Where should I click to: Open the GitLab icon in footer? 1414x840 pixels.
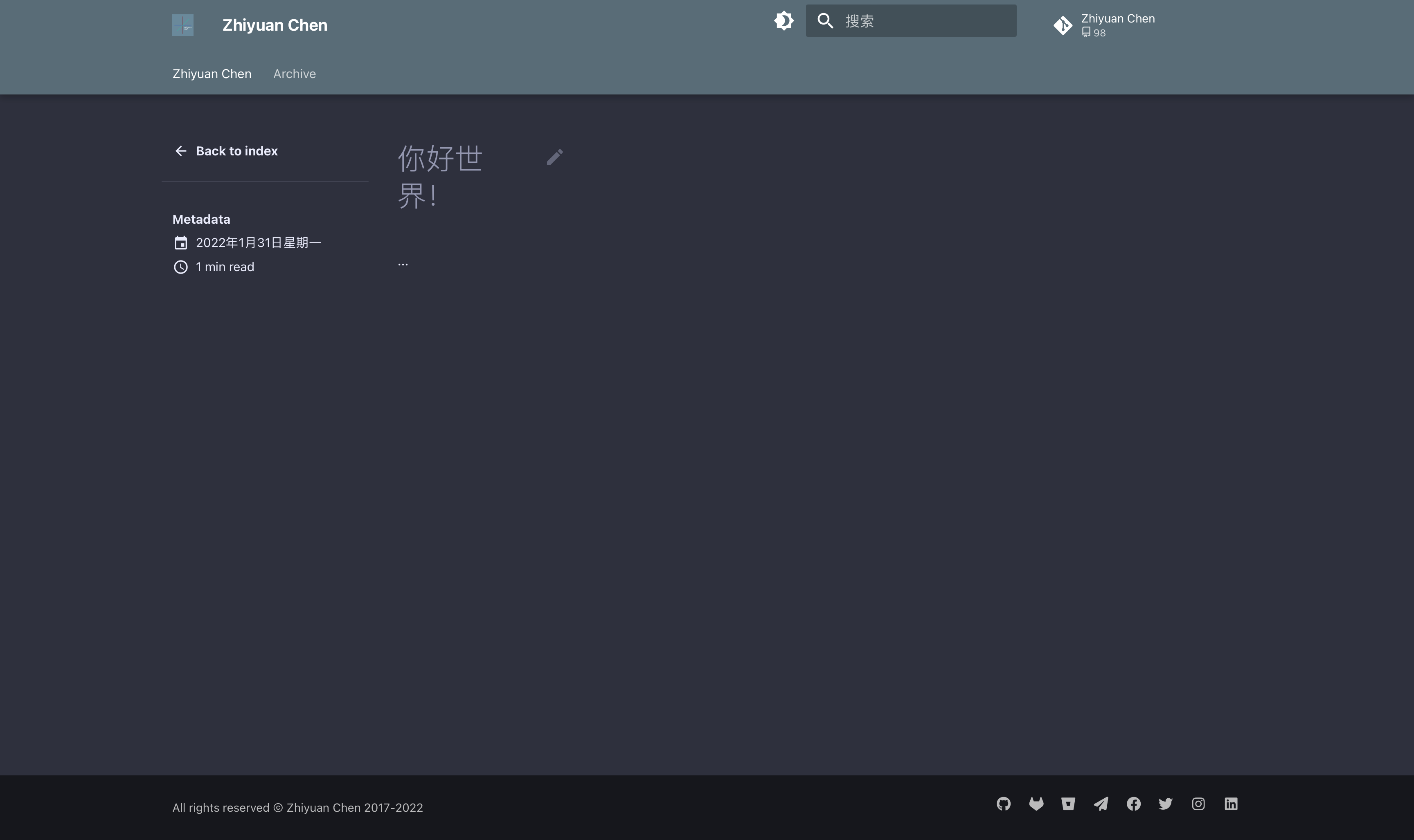coord(1036,804)
